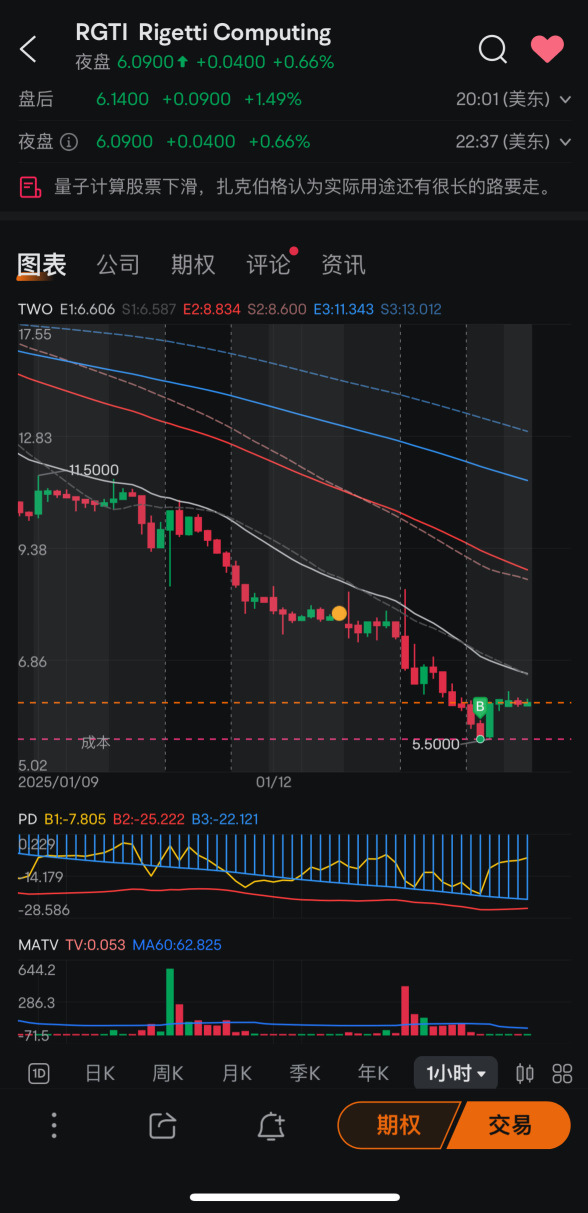Open the info icon beside 夜盘
Viewport: 588px width, 1213px height.
point(69,142)
